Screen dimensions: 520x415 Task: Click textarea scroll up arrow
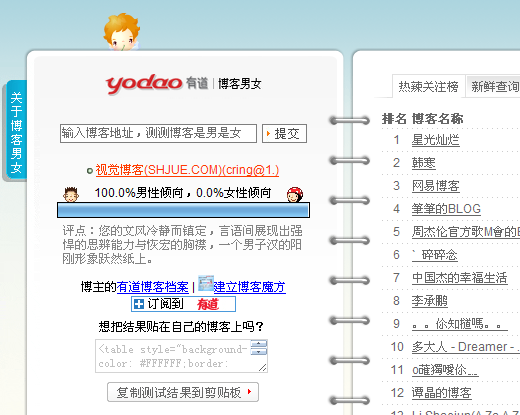coord(259,344)
